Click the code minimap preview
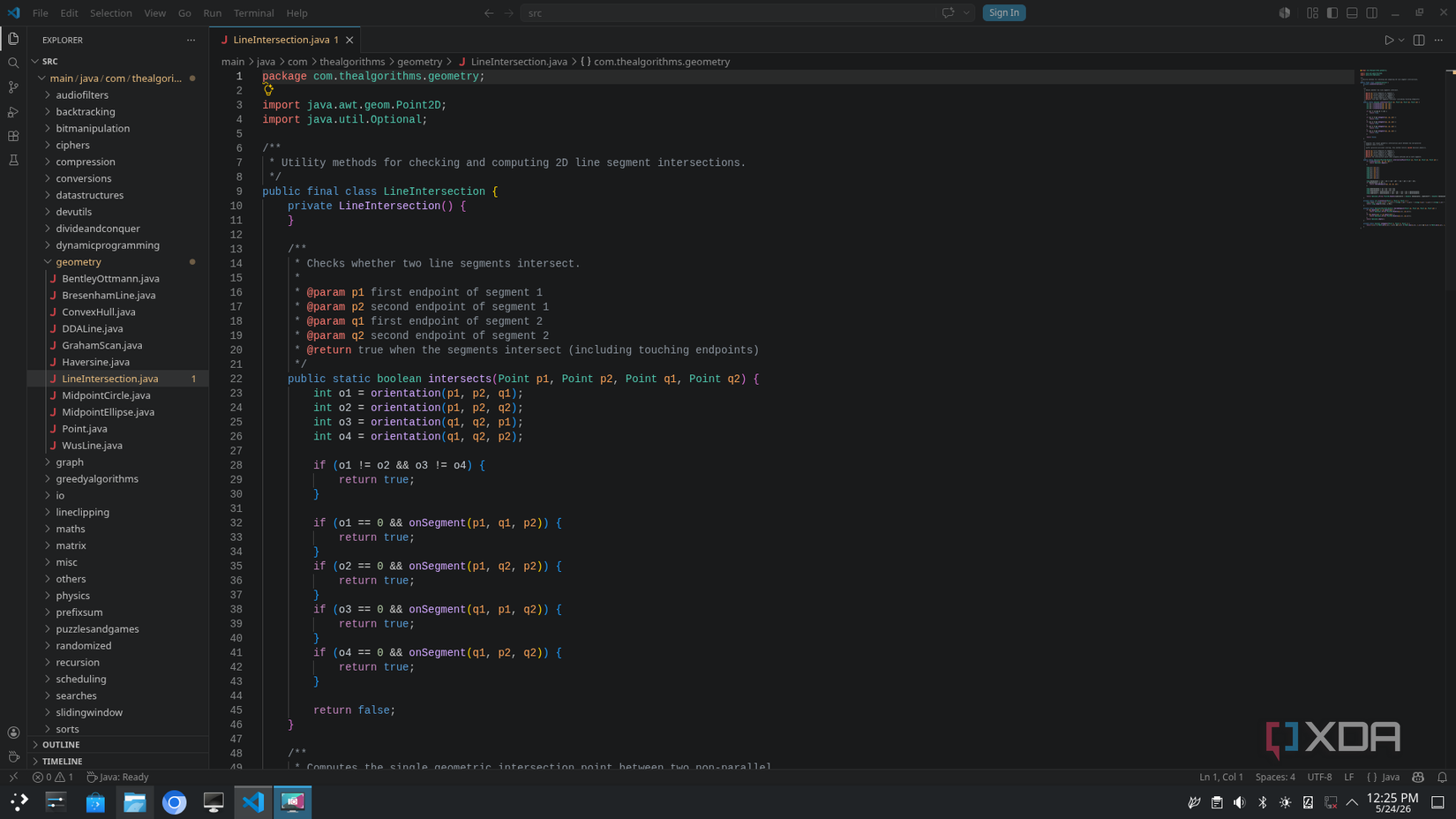Screen dimensions: 1456x819 coord(1402,148)
